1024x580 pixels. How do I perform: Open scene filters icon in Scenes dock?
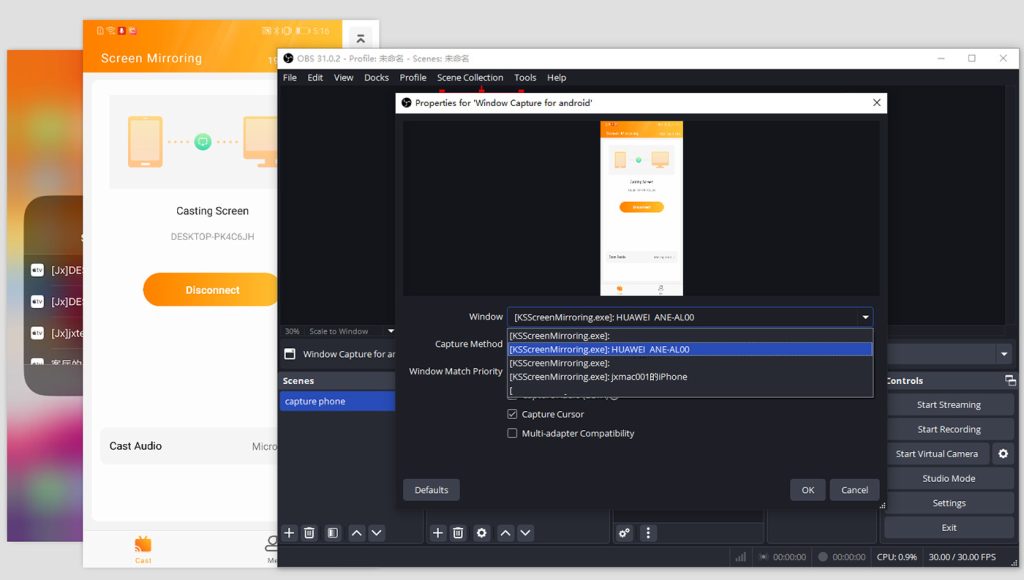coord(333,533)
